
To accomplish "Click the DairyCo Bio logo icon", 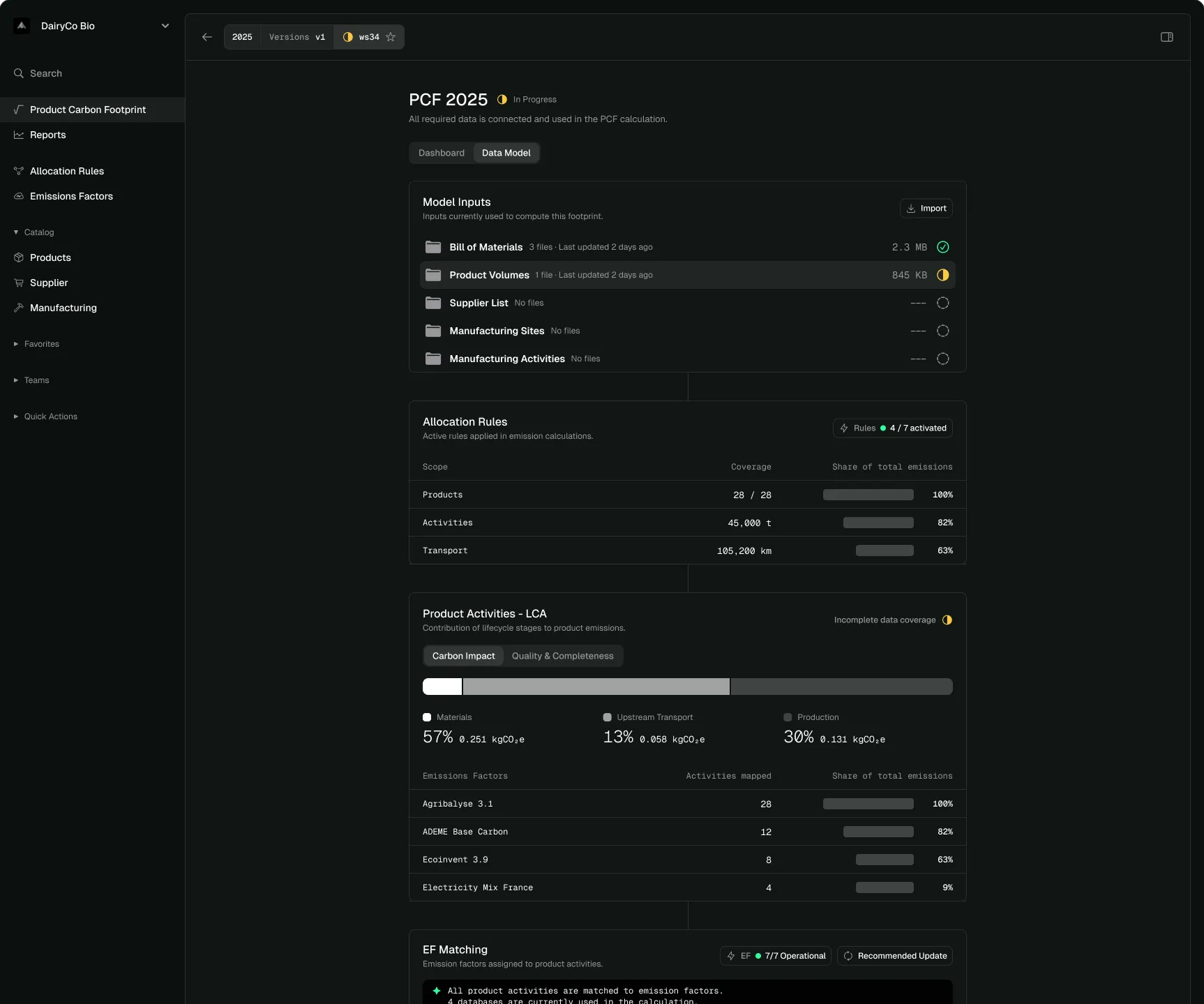I will coord(22,26).
